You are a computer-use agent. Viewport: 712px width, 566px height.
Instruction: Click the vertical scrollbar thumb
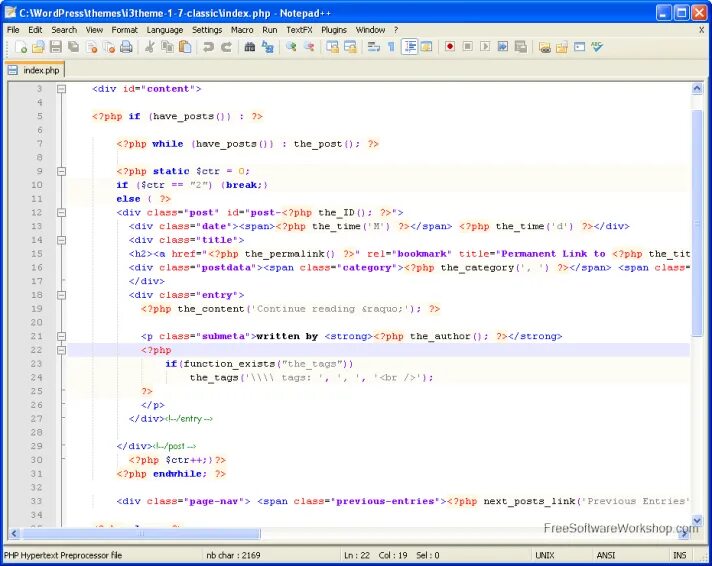coord(697,223)
